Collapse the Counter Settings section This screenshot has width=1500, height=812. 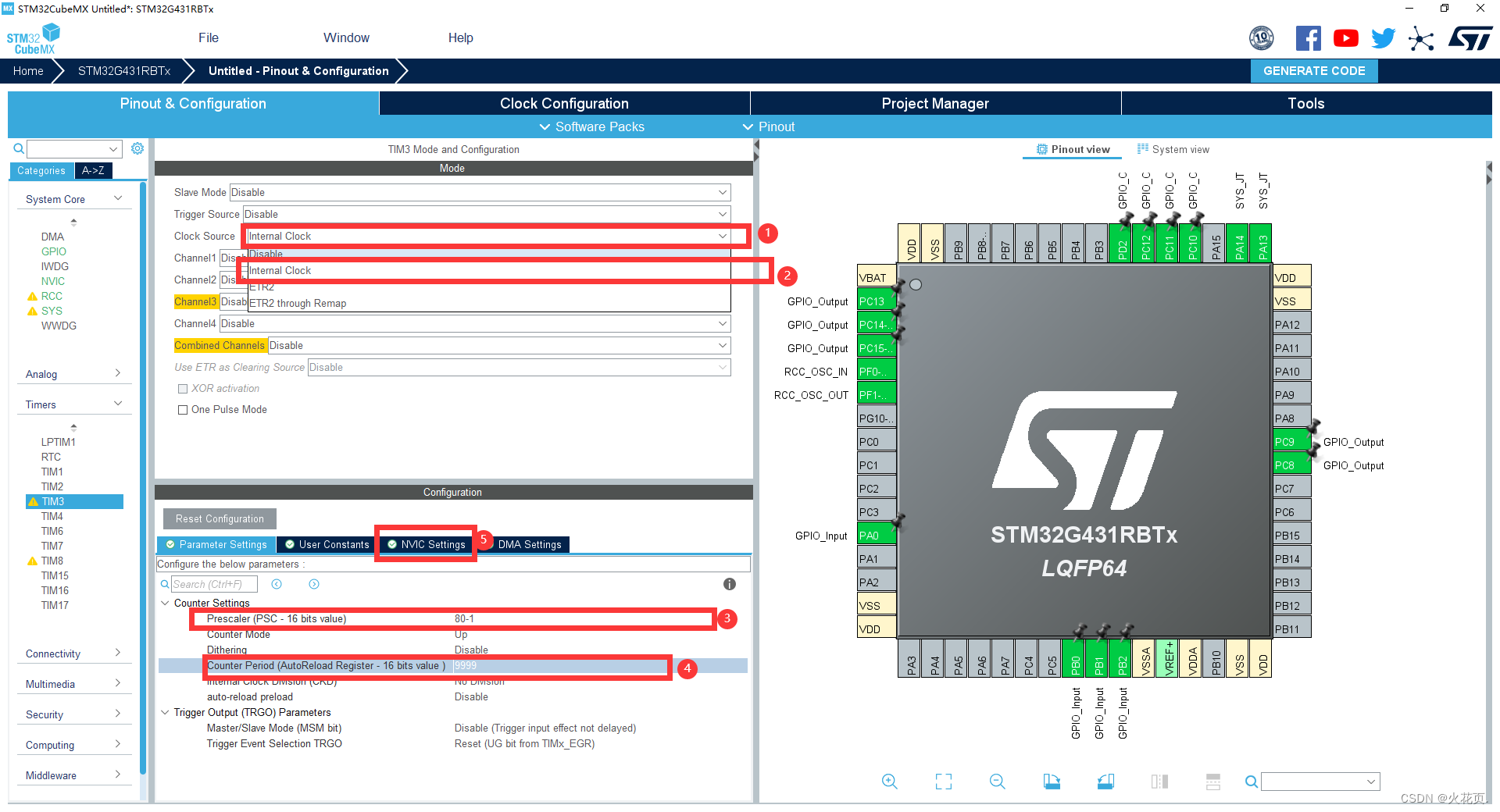point(165,603)
